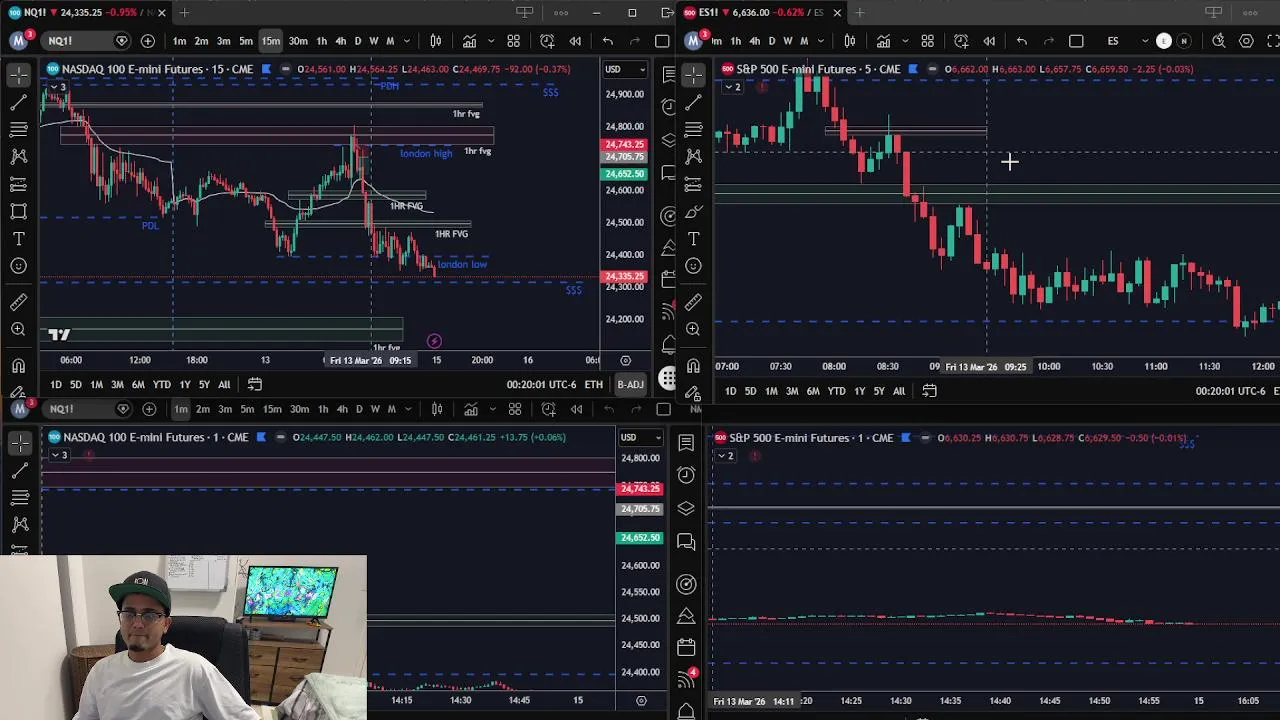The width and height of the screenshot is (1280, 720).
Task: Select 15m interval in NQ top toolbar
Action: tap(271, 41)
